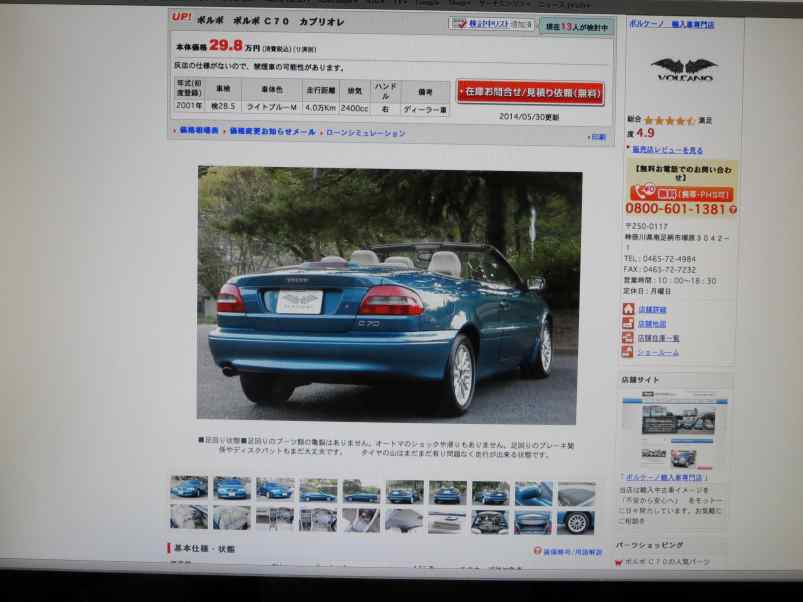
Task: Open the 店舗在庫一覧 link
Action: [658, 338]
